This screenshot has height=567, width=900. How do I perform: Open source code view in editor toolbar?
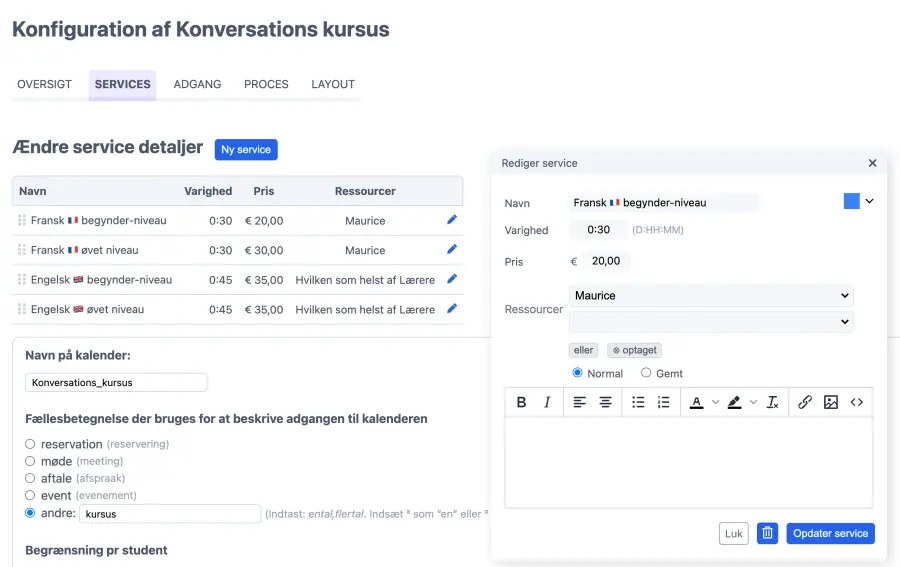click(x=857, y=402)
